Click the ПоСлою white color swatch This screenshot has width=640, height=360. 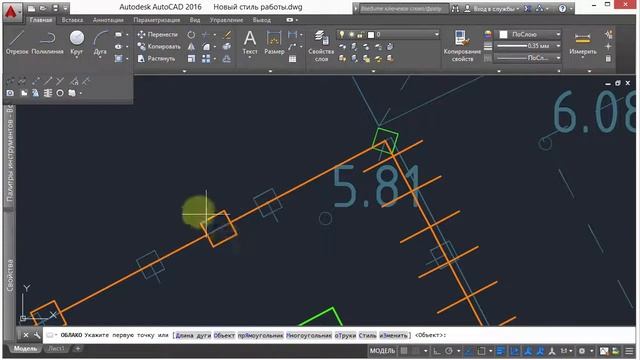[x=503, y=35]
